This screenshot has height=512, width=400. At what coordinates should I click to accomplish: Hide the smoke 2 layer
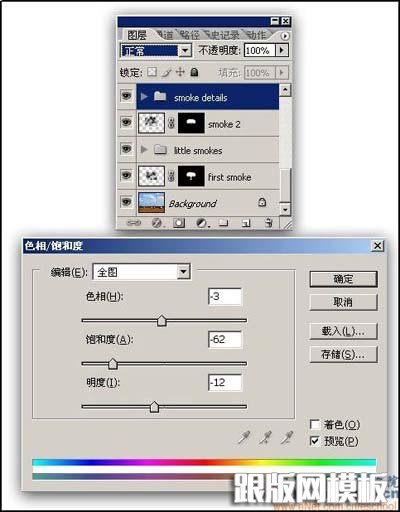(x=126, y=122)
